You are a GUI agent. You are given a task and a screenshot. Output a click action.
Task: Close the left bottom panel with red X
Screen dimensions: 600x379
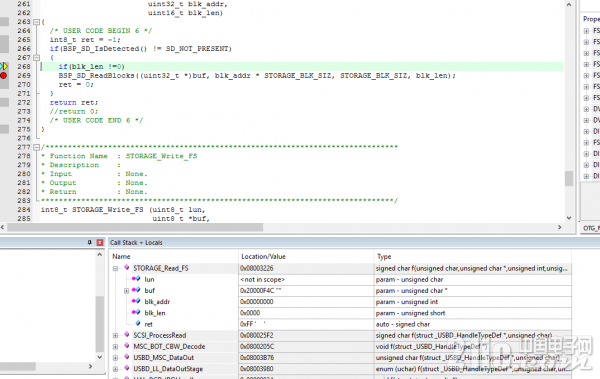coord(100,242)
